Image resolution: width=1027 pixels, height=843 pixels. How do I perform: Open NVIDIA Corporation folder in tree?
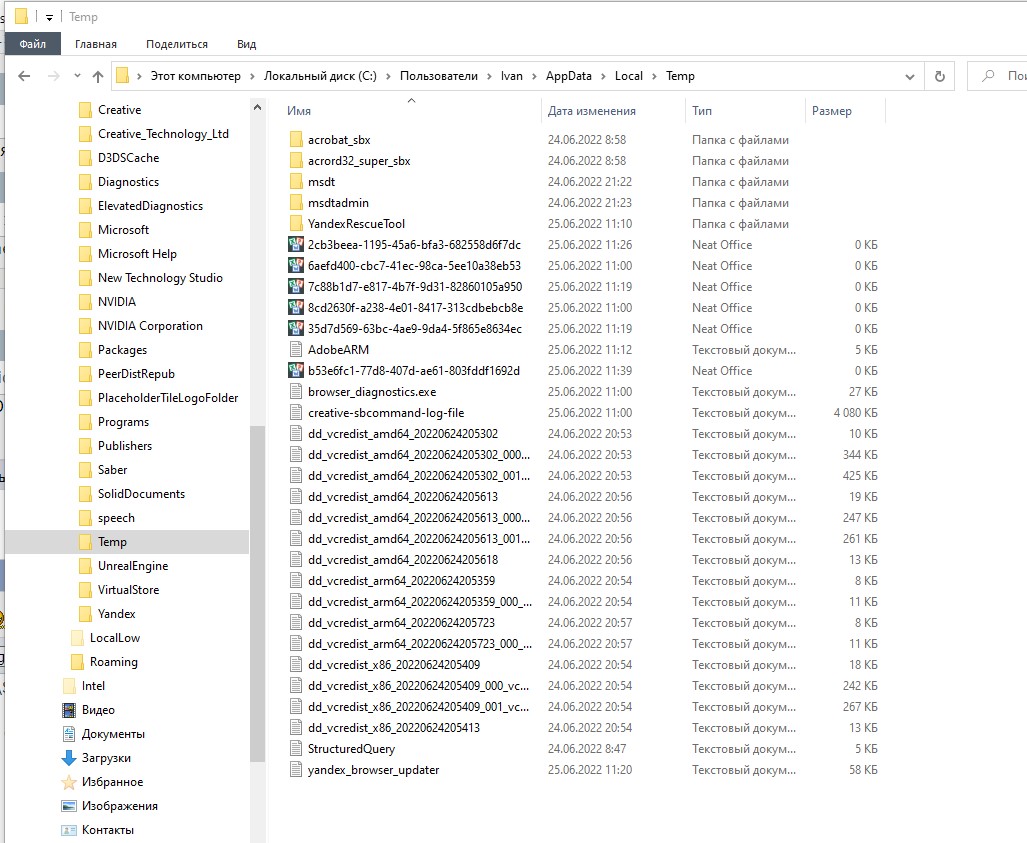click(150, 326)
